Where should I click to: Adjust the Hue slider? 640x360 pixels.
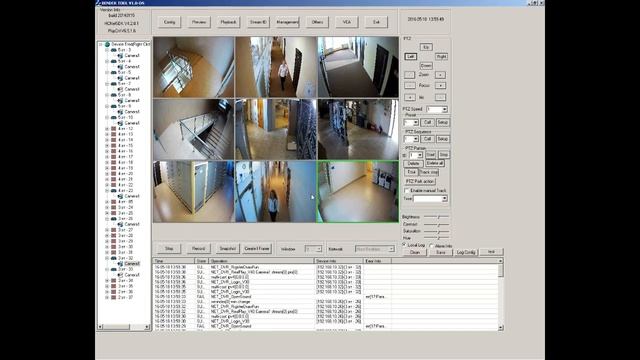coord(436,238)
